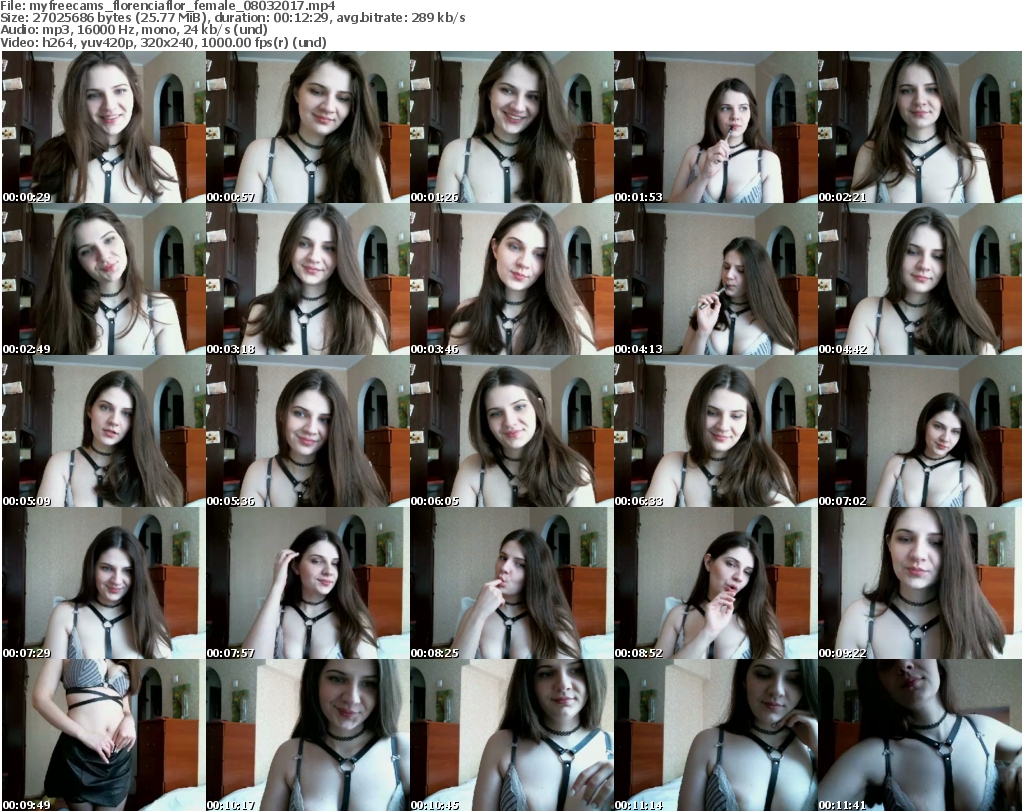Click the 'Audio: mp3, 16000 Hz' line
Image resolution: width=1024 pixels, height=811 pixels.
[134, 30]
